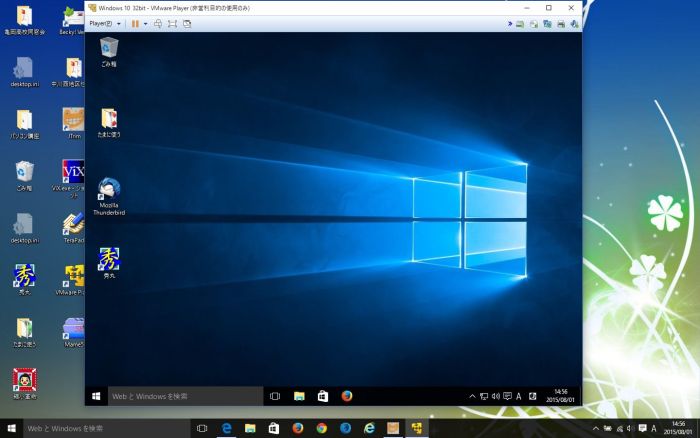Open the TeraPad shortcut on the host desktop
Screen dimensions: 700x438
coord(72,225)
